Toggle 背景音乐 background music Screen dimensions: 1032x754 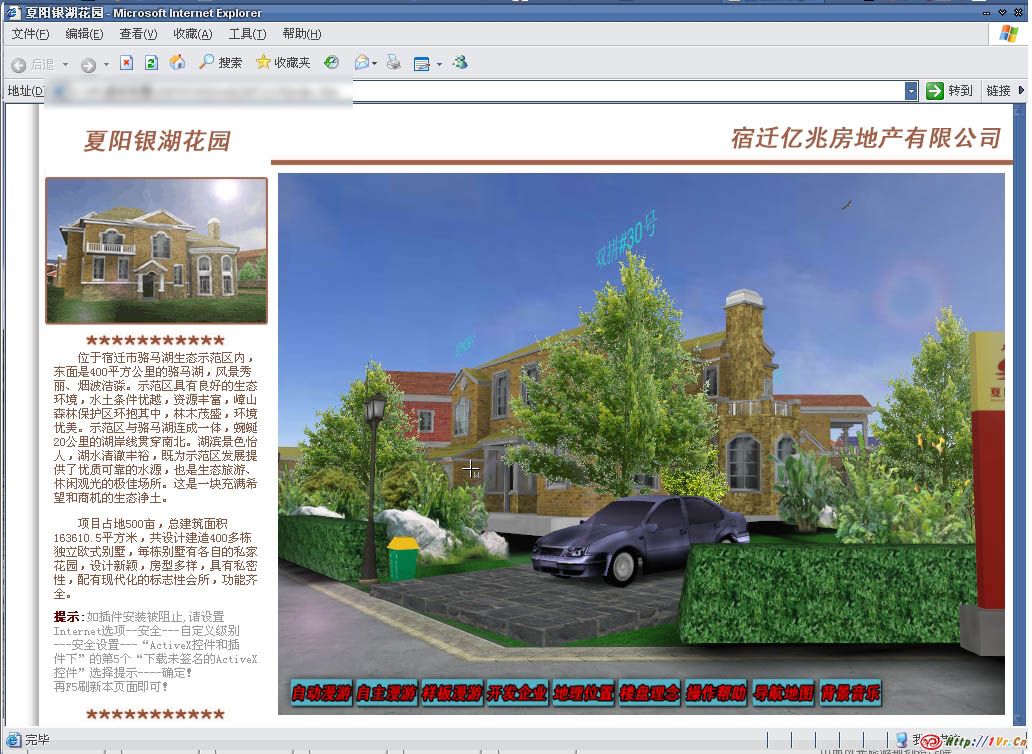(850, 693)
